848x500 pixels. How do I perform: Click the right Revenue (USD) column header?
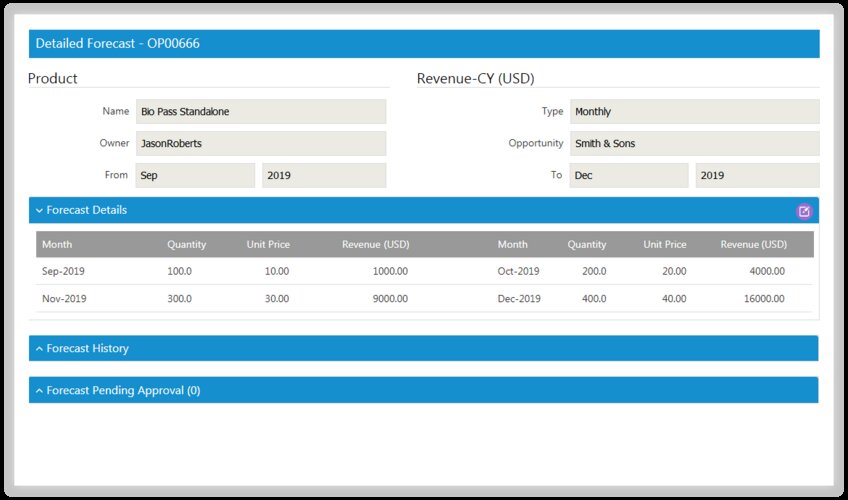click(x=754, y=244)
